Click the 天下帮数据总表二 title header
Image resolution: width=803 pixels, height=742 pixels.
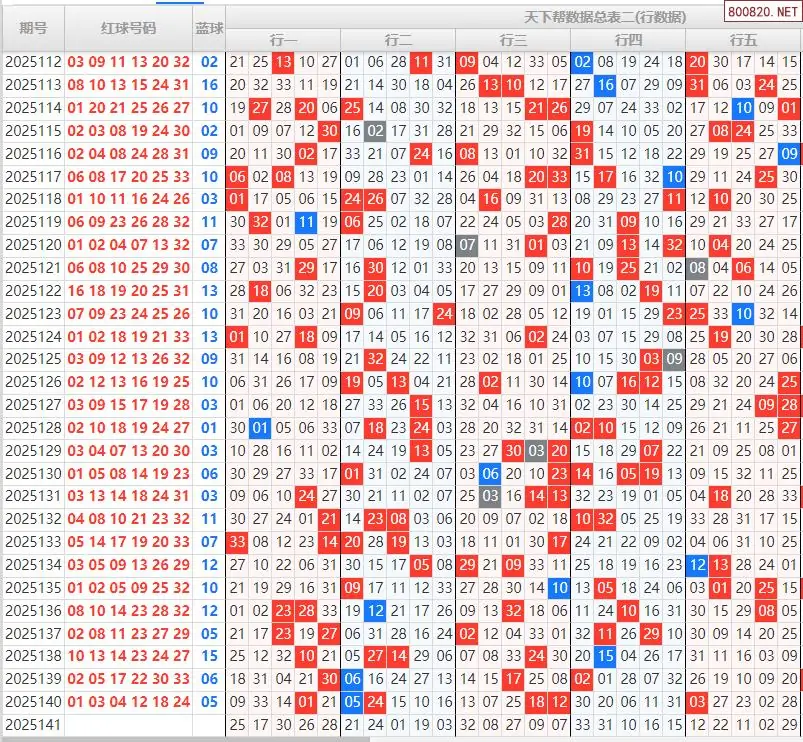(605, 17)
